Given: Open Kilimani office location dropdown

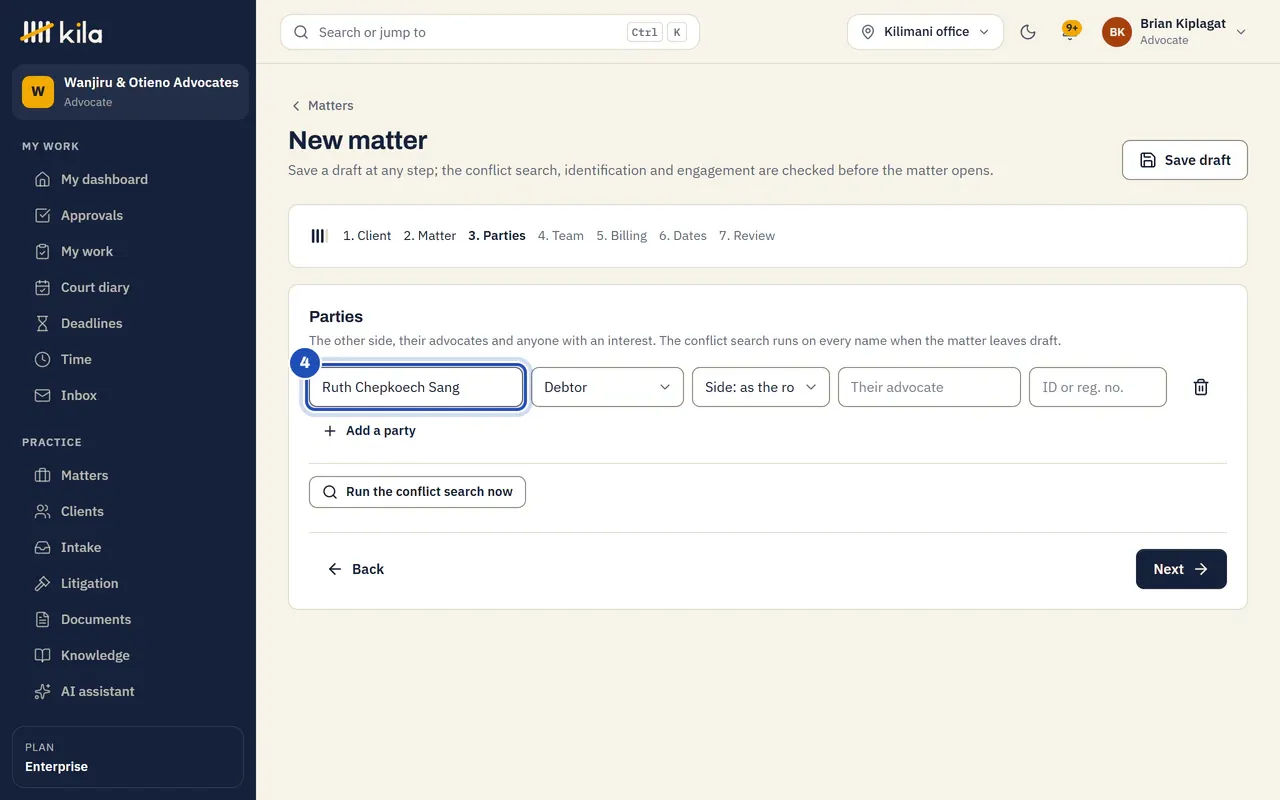Looking at the screenshot, I should [925, 32].
